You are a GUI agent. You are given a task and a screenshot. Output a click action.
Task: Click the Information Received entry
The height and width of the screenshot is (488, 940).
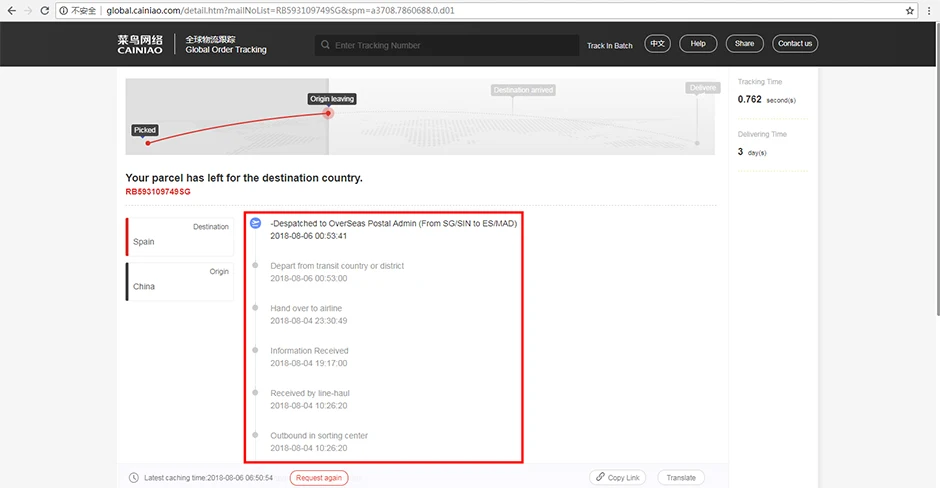309,351
